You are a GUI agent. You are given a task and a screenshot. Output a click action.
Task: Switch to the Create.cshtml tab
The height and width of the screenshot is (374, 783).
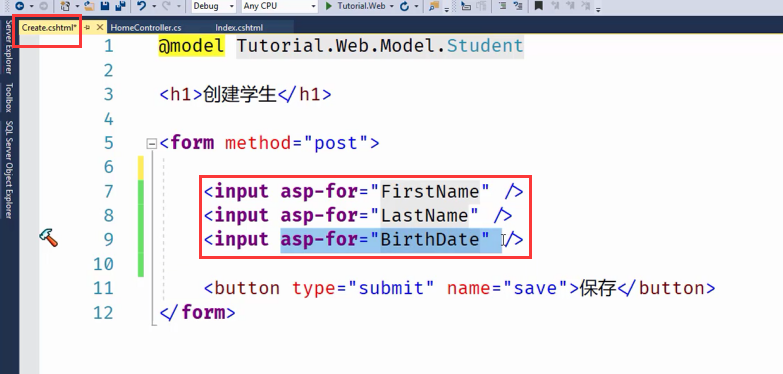(49, 27)
